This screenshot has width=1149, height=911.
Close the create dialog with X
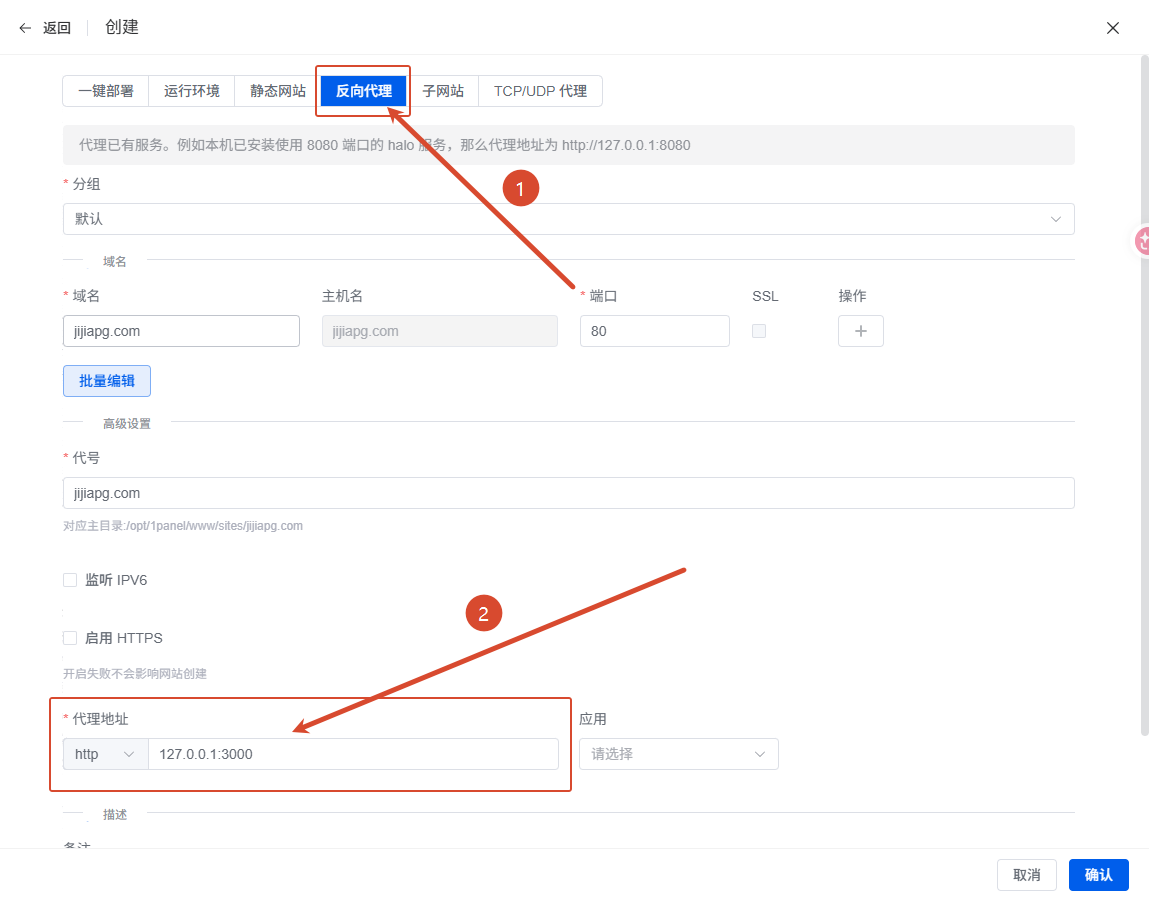[x=1112, y=28]
